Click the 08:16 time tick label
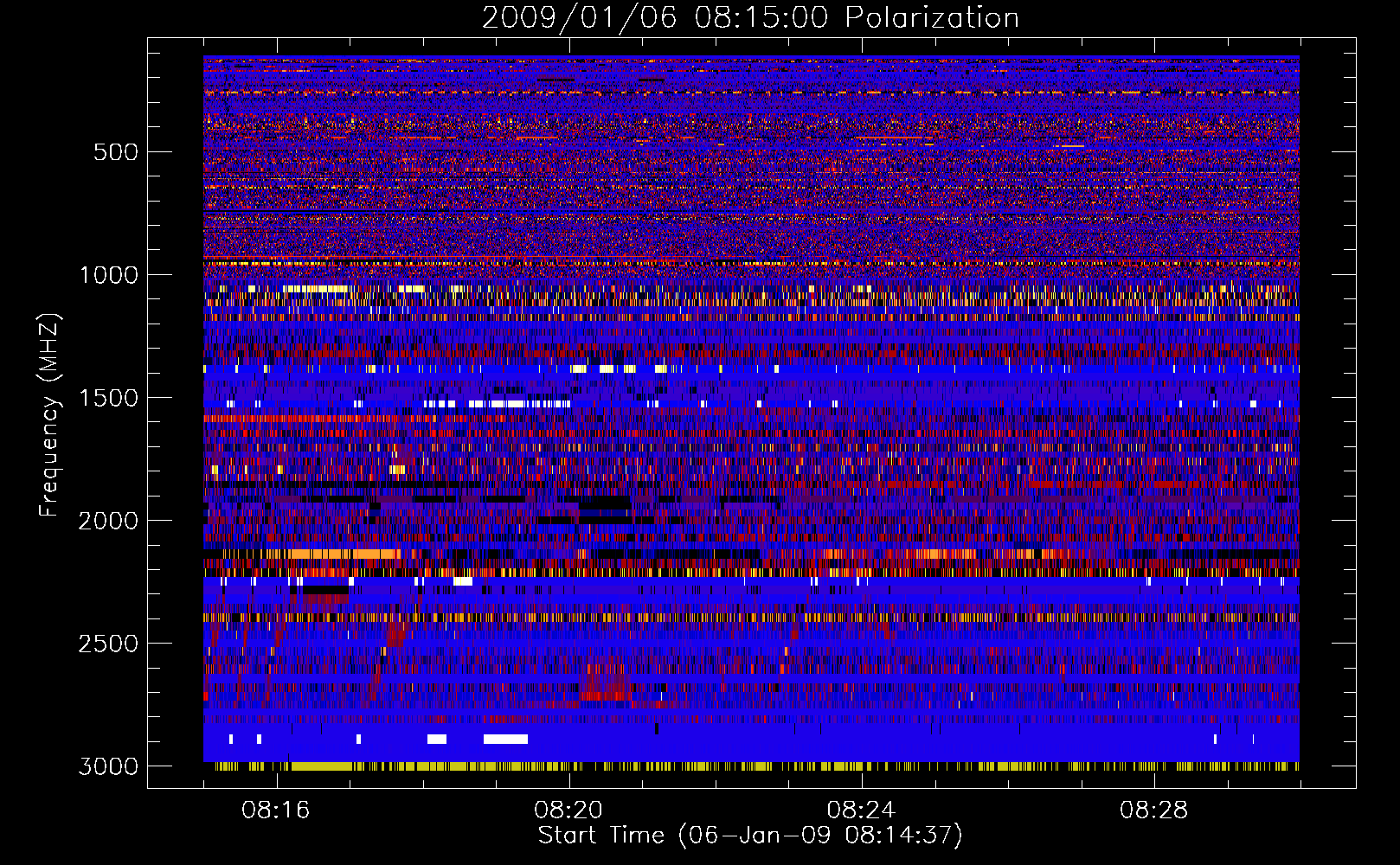 276,811
